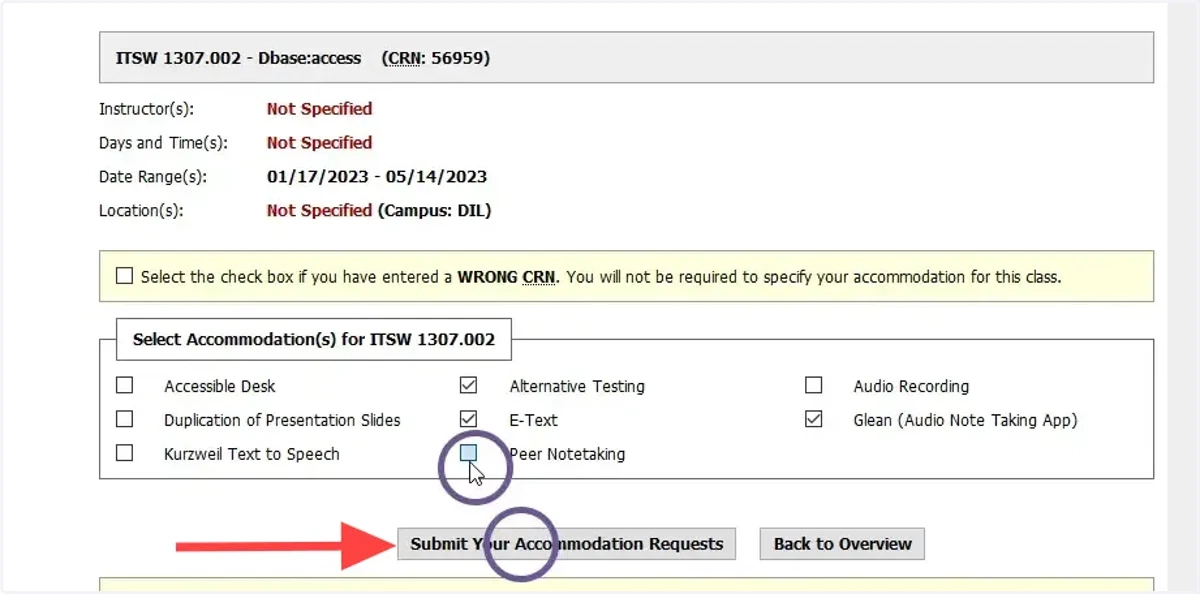Click the Alternative Testing label
1200x594 pixels.
(x=577, y=386)
